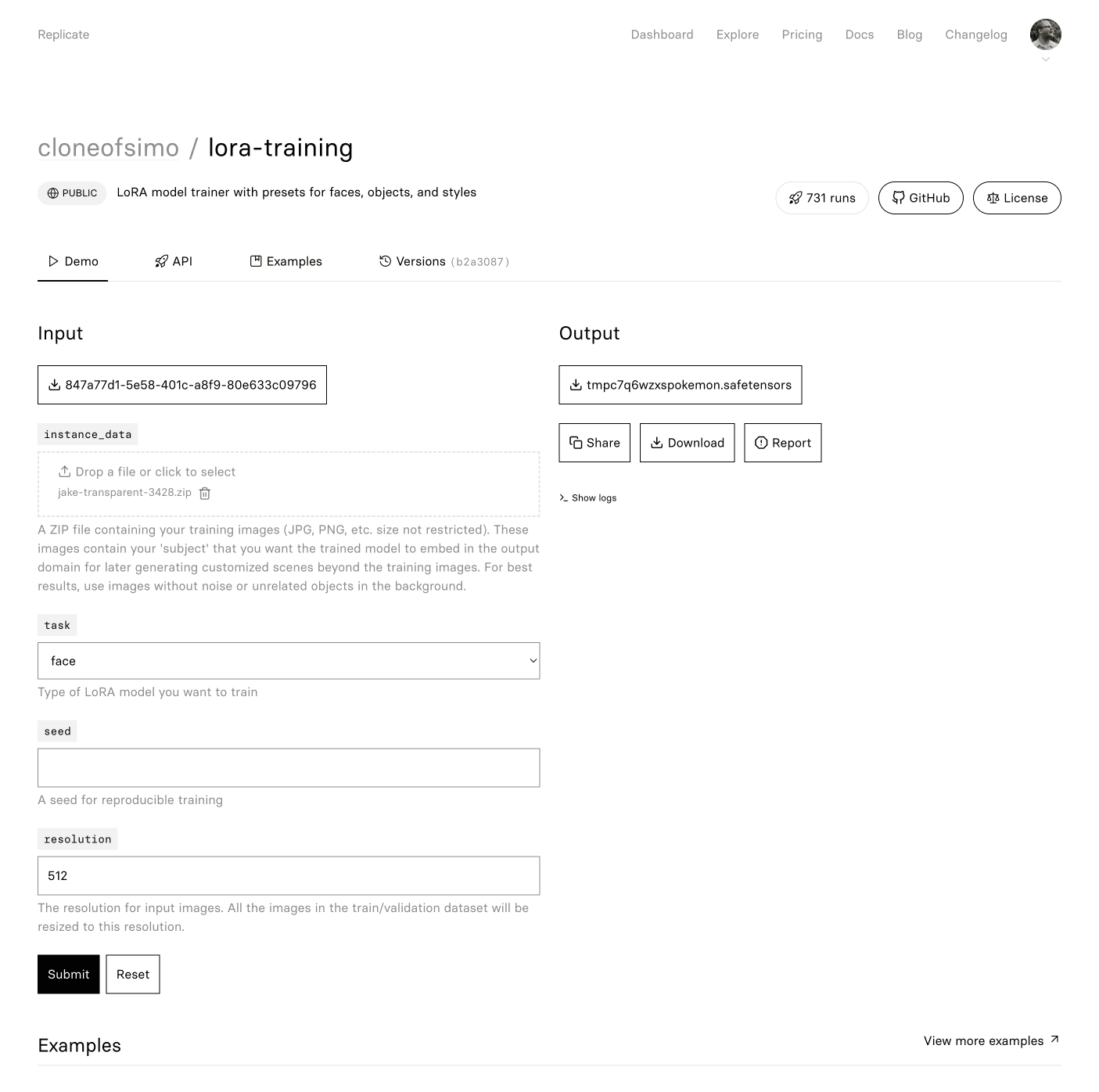This screenshot has width=1099, height=1092.
Task: Click the trash icon beside jake-transparent-3428.zip
Action: (x=205, y=494)
